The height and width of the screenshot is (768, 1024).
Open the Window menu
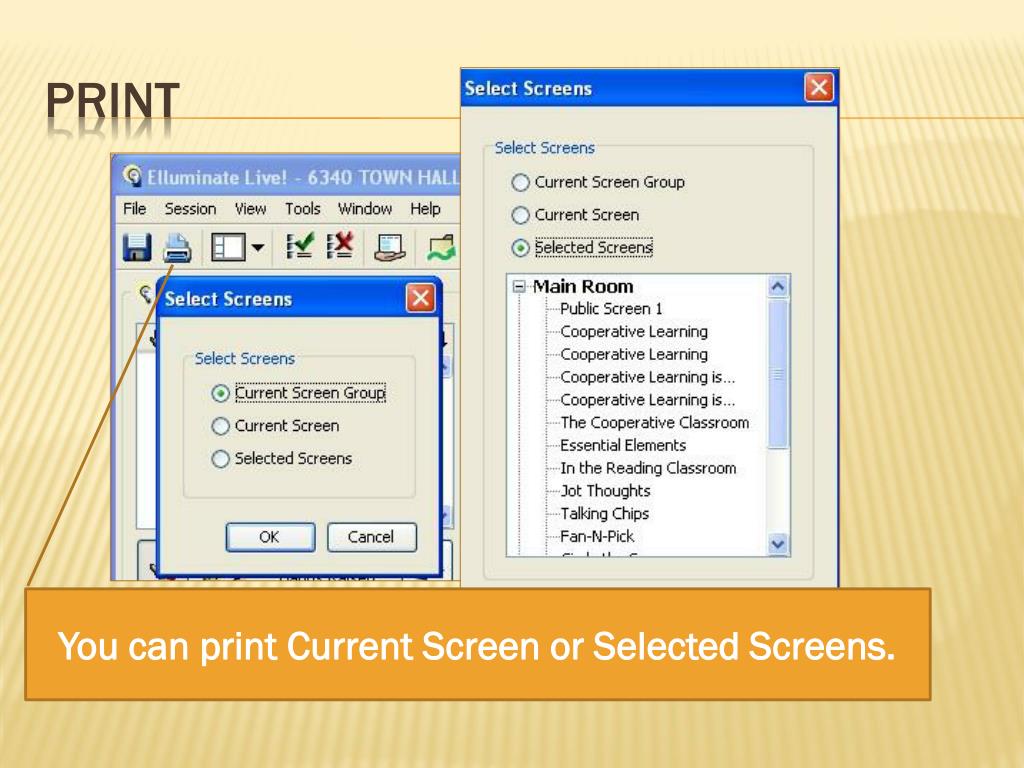pos(364,209)
